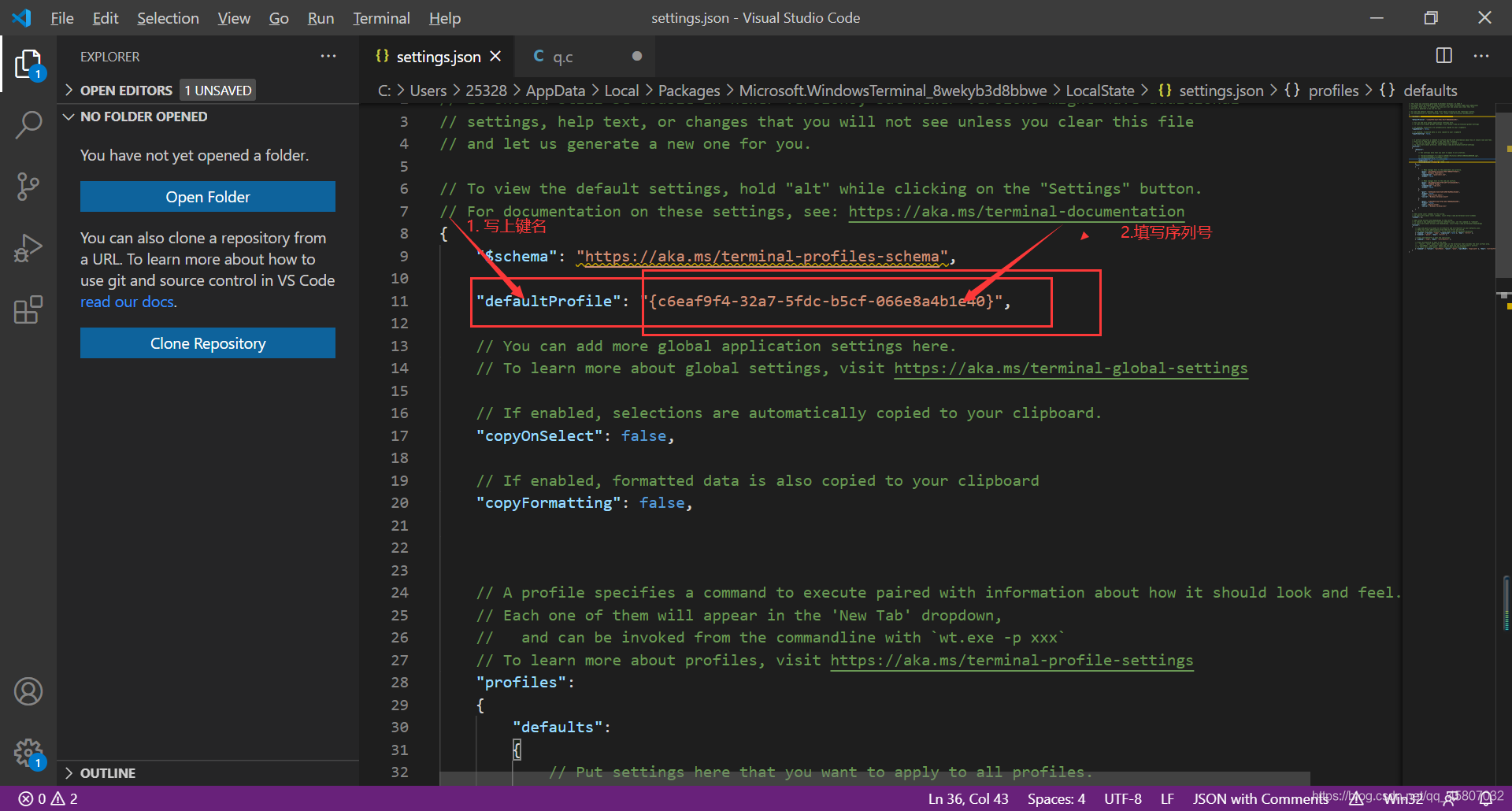Open the Explorer view in activity bar
Viewport: 1512px width, 811px height.
tap(28, 65)
